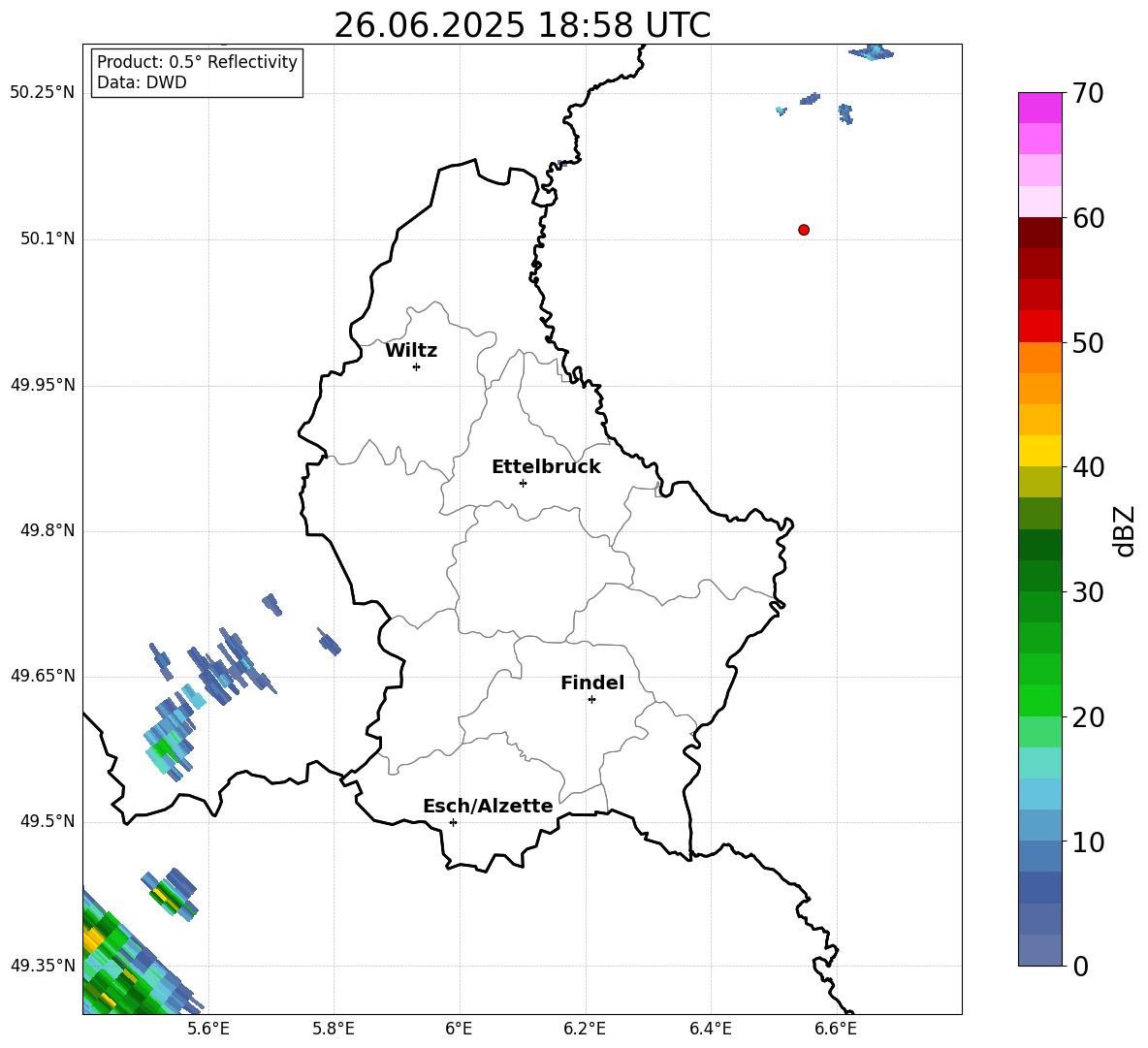Screen dimensions: 1148x1048
Task: Click the Wiltz city label
Action: click(x=411, y=351)
